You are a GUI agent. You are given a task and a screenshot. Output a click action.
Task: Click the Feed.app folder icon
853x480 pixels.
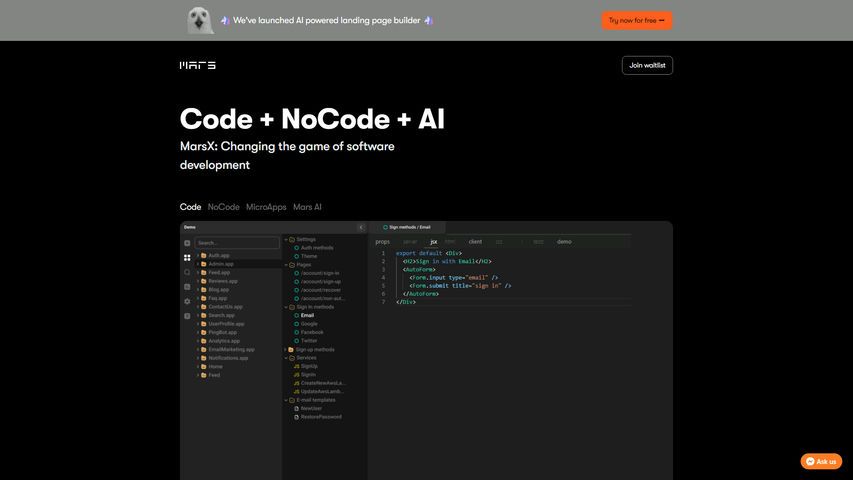(203, 272)
